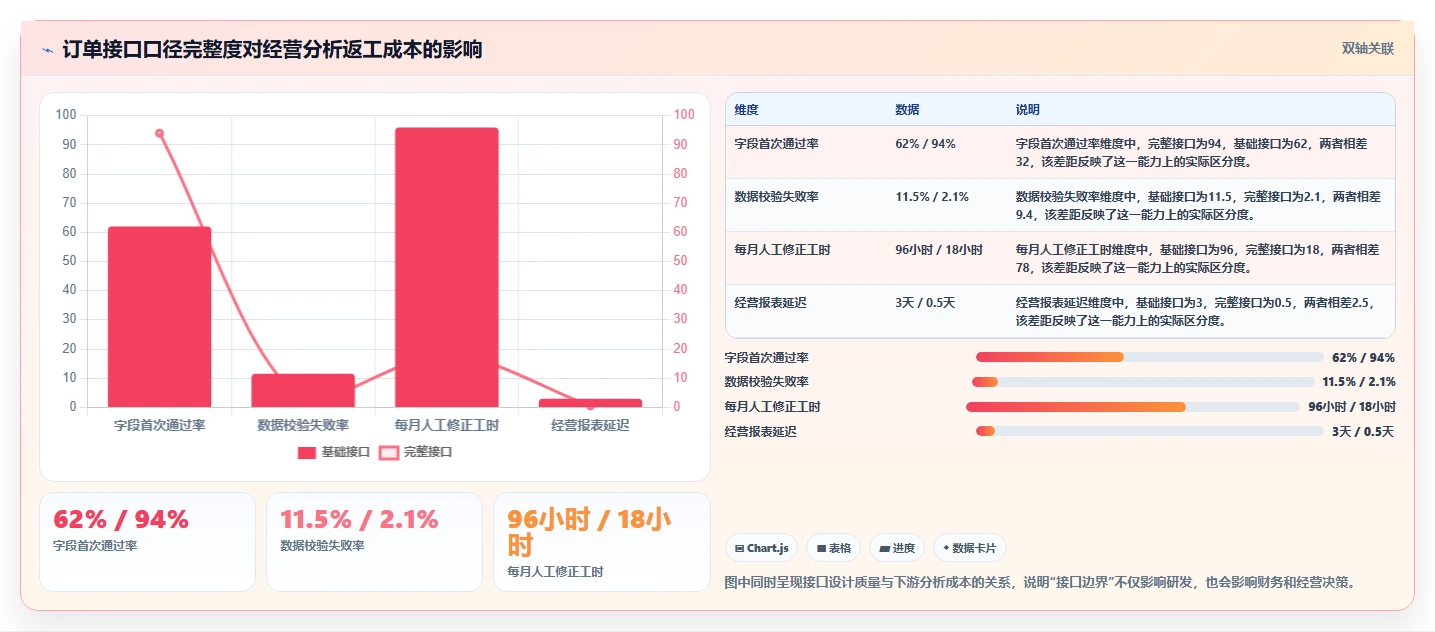Image resolution: width=1435 pixels, height=632 pixels.
Task: Click the 数据校验失败率 progress bar
Action: point(1143,382)
